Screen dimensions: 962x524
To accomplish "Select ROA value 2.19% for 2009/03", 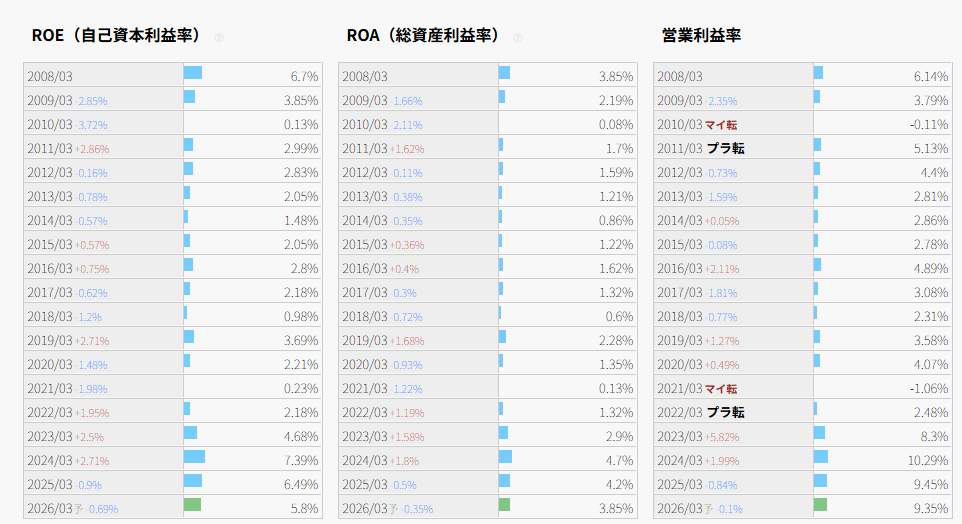I will [x=616, y=101].
